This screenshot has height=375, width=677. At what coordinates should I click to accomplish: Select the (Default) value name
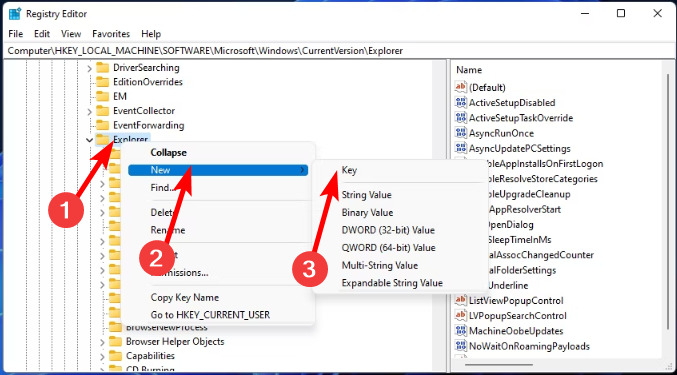tap(487, 88)
